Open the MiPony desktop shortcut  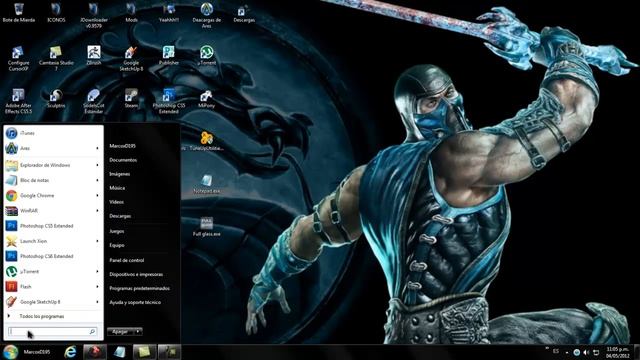click(207, 98)
